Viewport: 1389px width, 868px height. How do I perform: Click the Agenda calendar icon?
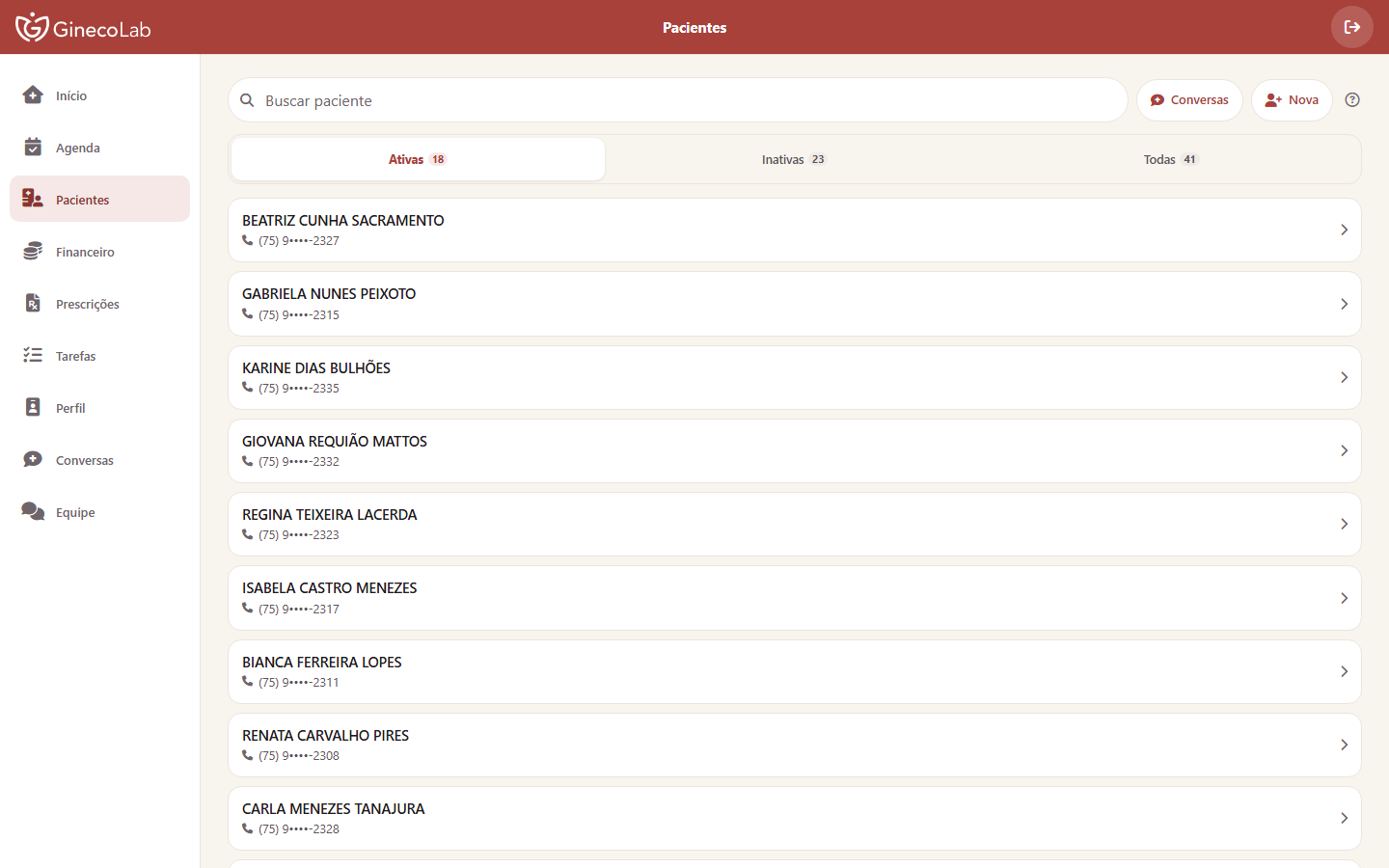click(33, 147)
